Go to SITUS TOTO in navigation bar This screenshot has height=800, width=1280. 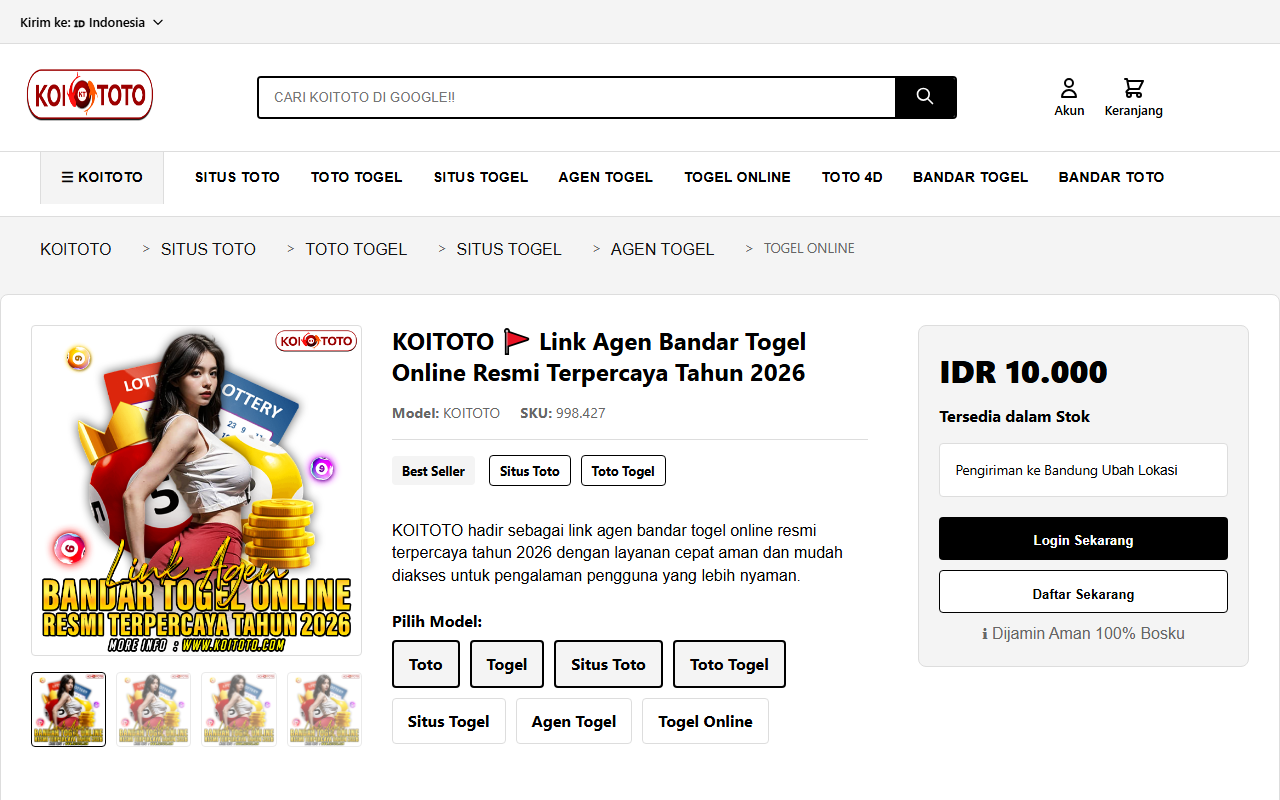click(237, 177)
